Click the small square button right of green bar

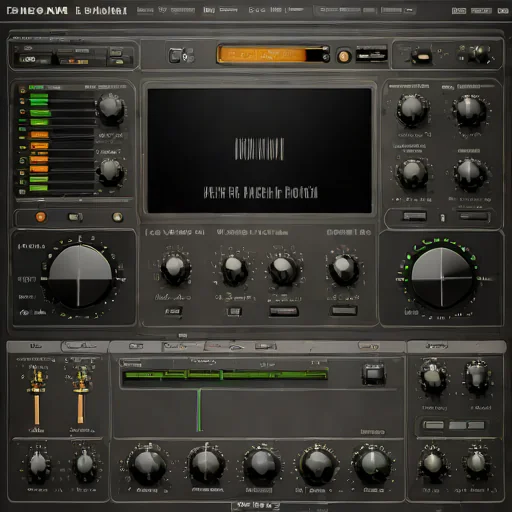[374, 374]
